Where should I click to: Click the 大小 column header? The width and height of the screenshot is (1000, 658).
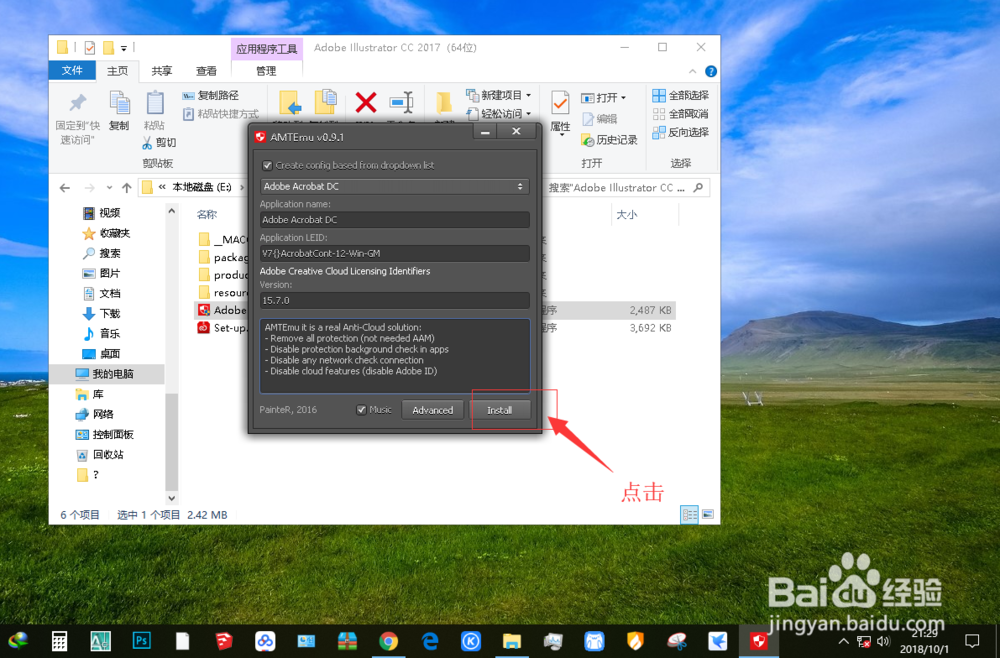[x=626, y=215]
